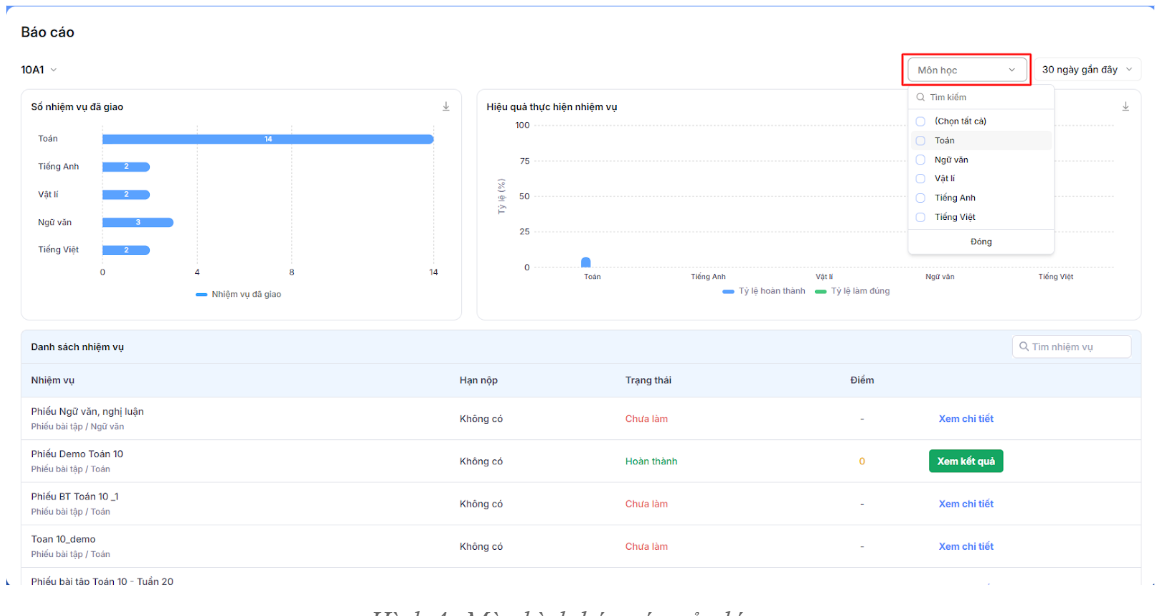The height and width of the screenshot is (616, 1158).
Task: Open the Môn học dropdown
Action: pos(966,70)
